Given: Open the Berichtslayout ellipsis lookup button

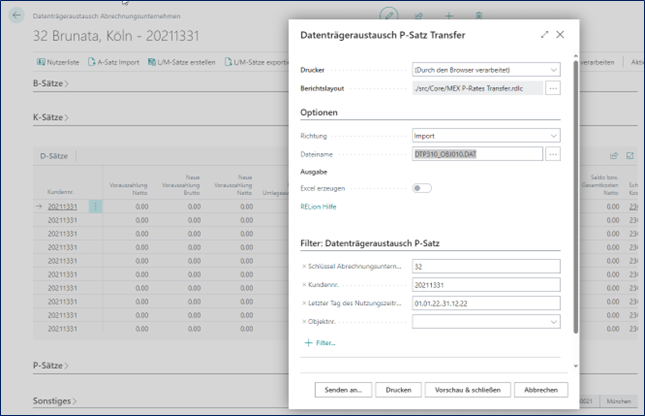Looking at the screenshot, I should (552, 88).
